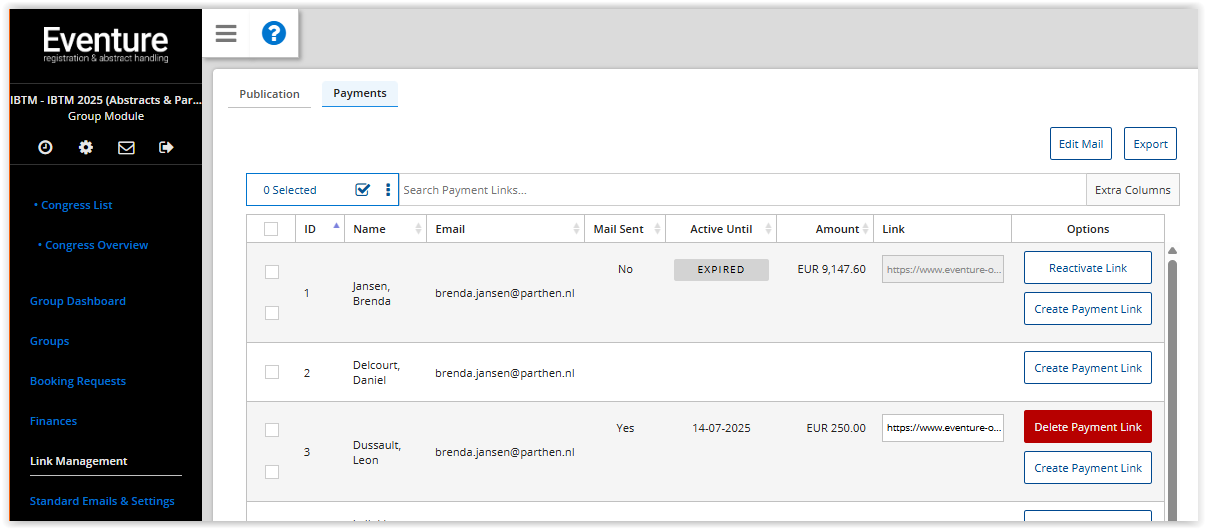Open the settings gear icon in sidebar
1206x529 pixels.
[x=86, y=147]
